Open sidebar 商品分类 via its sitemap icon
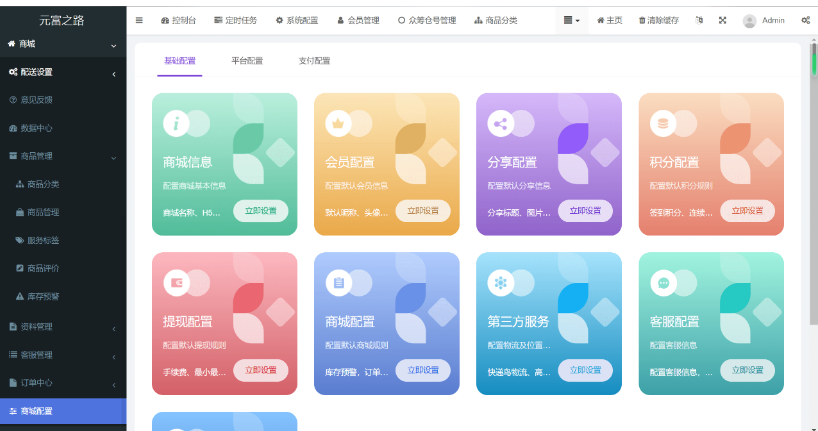 20,184
